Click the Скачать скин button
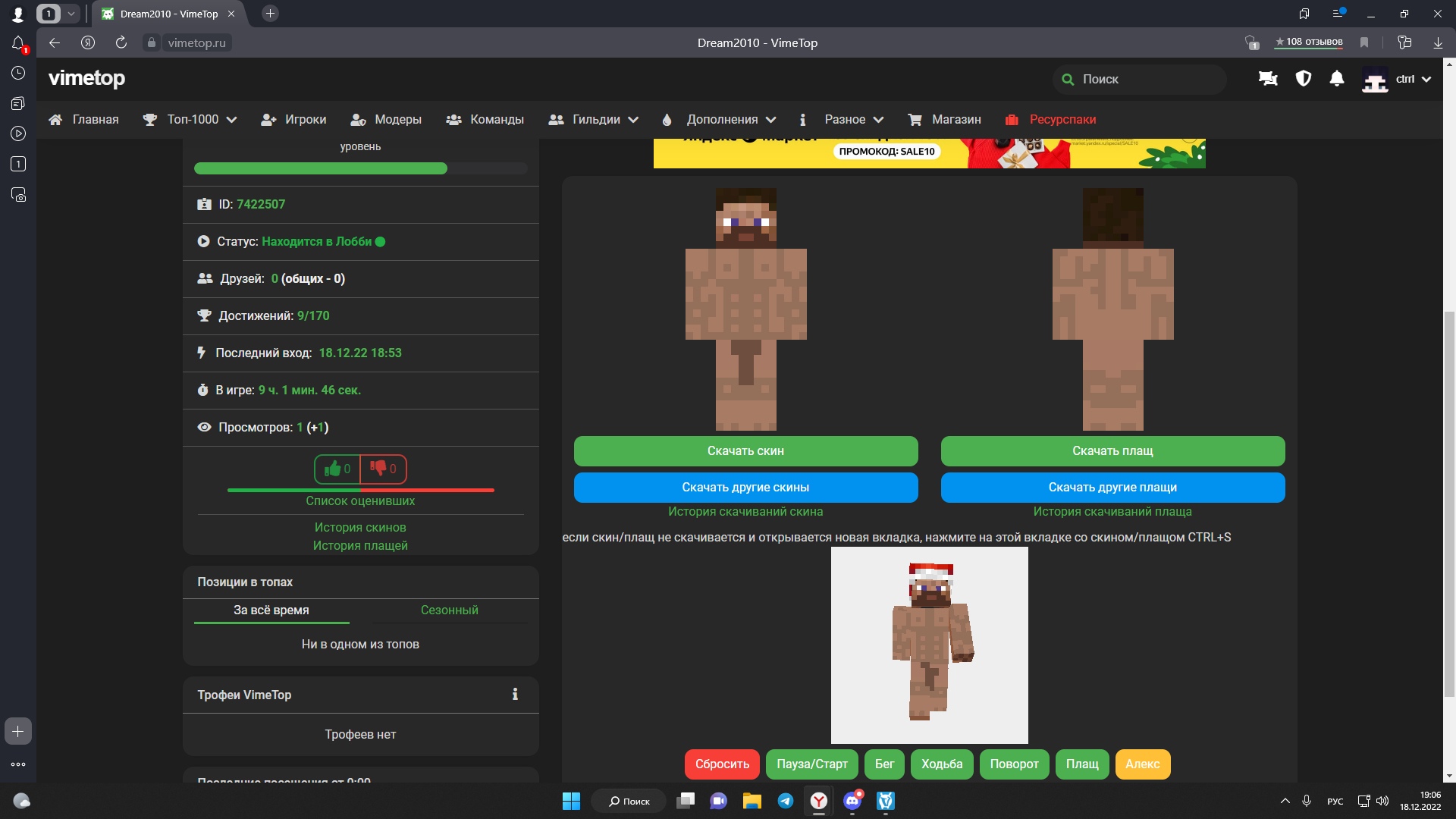1456x819 pixels. point(745,450)
